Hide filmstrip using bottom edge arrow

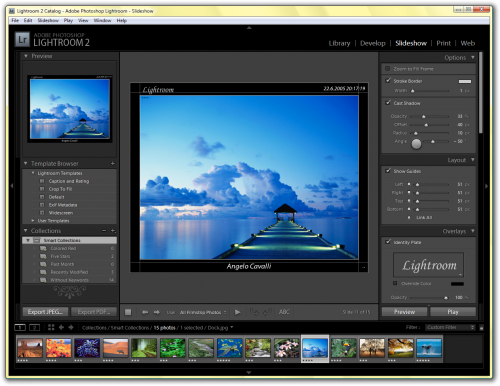coord(249,372)
